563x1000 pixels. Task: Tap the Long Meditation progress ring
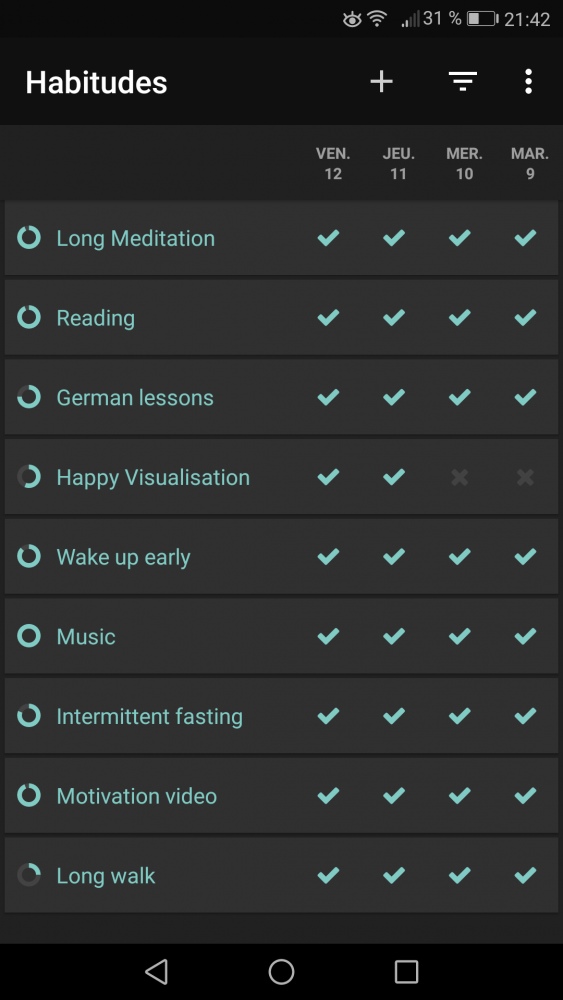29,237
